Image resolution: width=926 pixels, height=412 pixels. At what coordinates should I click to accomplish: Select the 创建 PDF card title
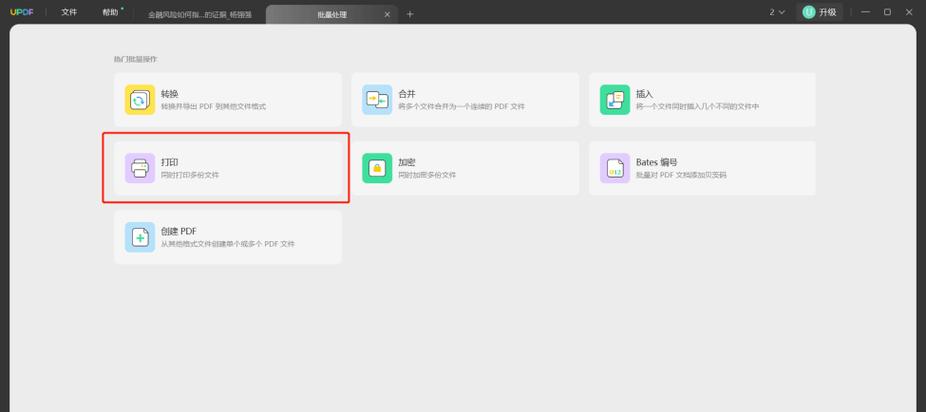(178, 231)
